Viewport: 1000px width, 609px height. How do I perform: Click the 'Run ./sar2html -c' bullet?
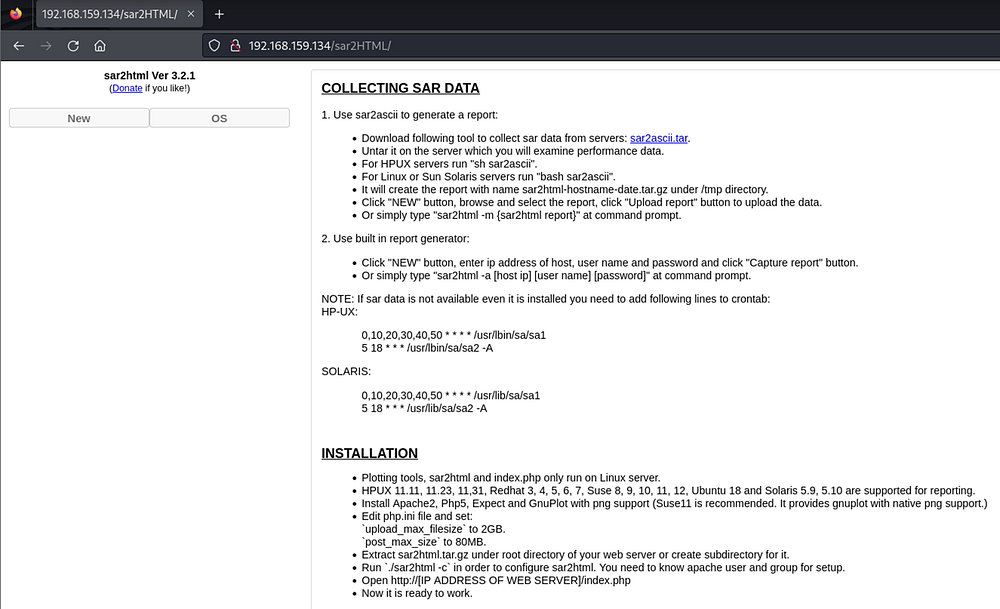click(x=603, y=568)
